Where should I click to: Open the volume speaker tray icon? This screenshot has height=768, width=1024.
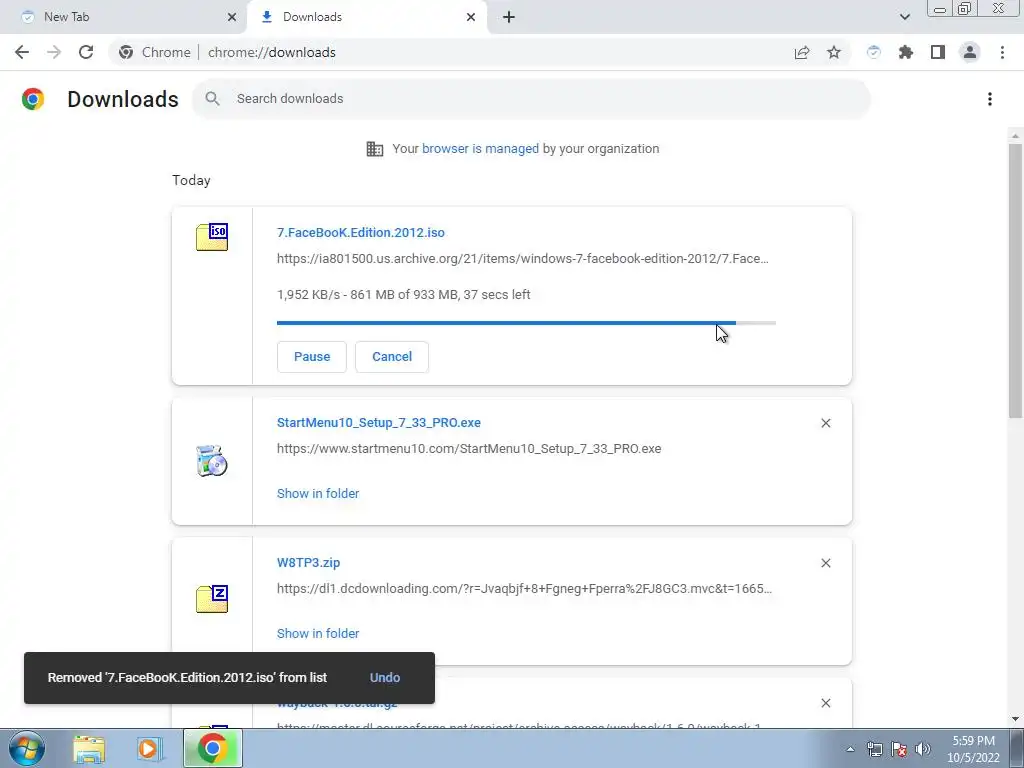923,749
